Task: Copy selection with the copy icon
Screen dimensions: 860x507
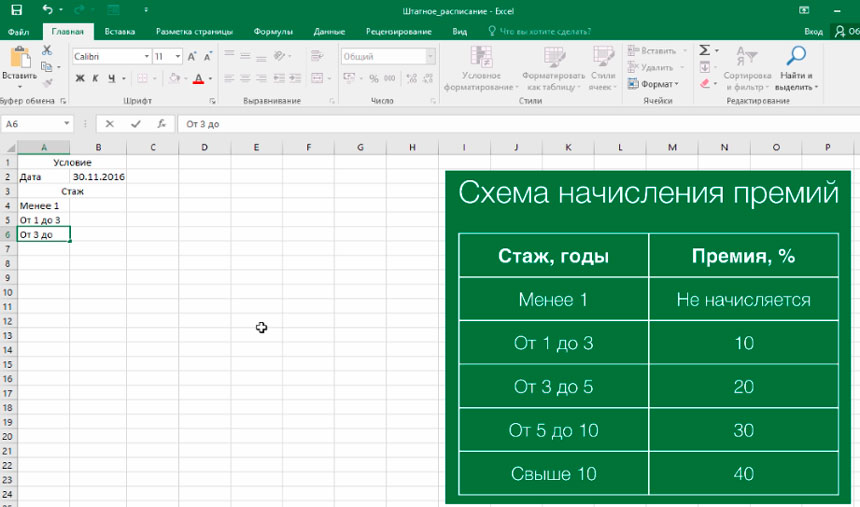Action: pos(47,66)
